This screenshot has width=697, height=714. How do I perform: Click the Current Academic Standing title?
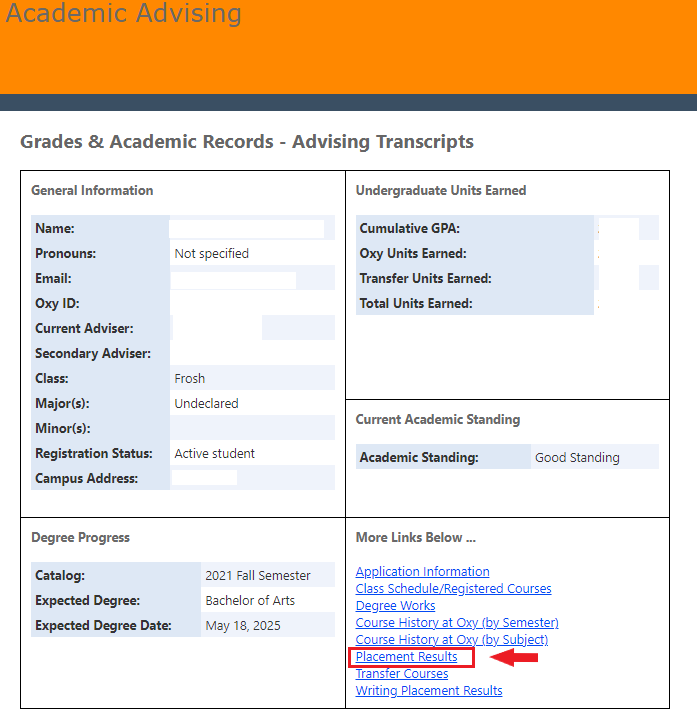pyautogui.click(x=438, y=419)
